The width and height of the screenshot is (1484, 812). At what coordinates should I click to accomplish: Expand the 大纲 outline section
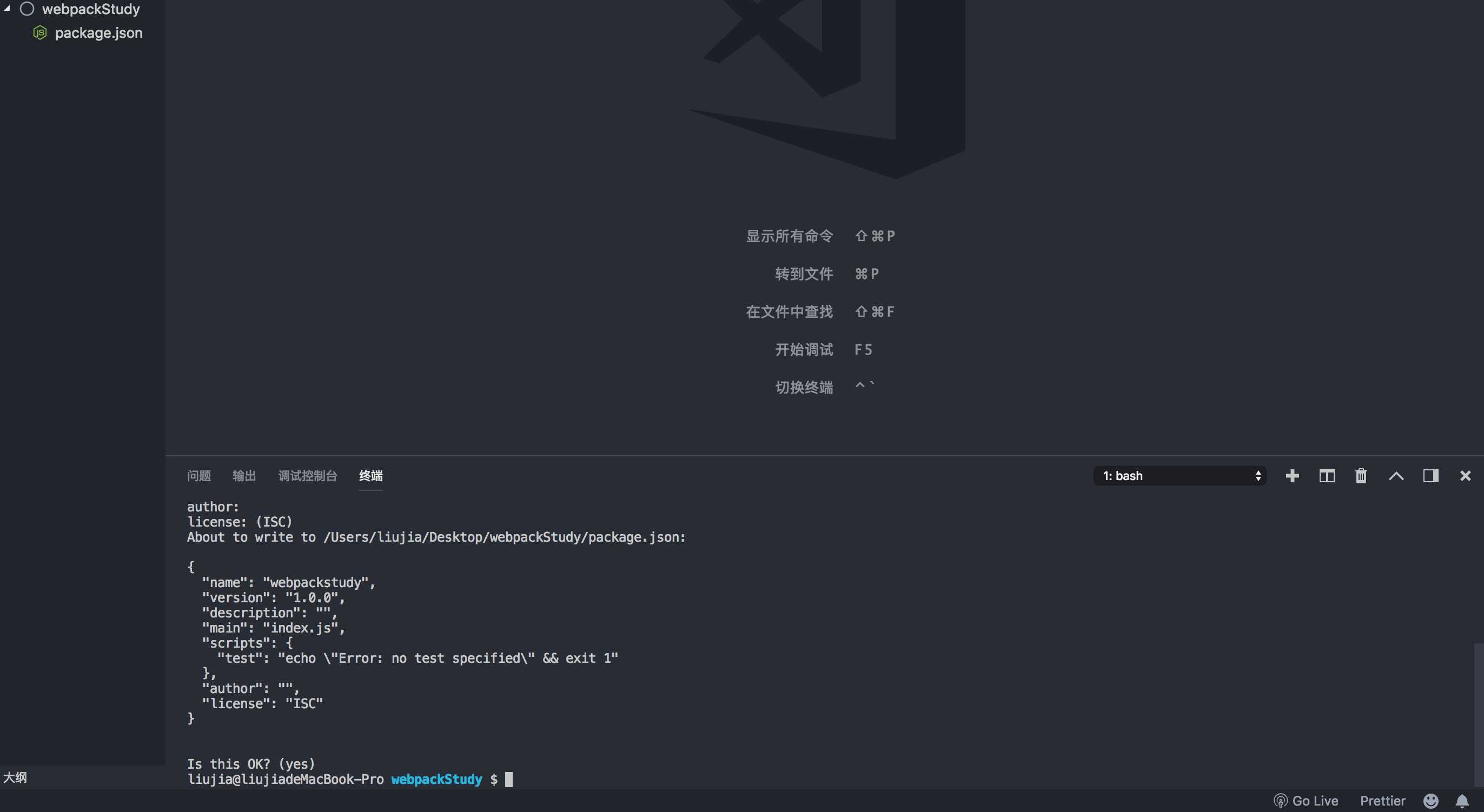(82, 777)
